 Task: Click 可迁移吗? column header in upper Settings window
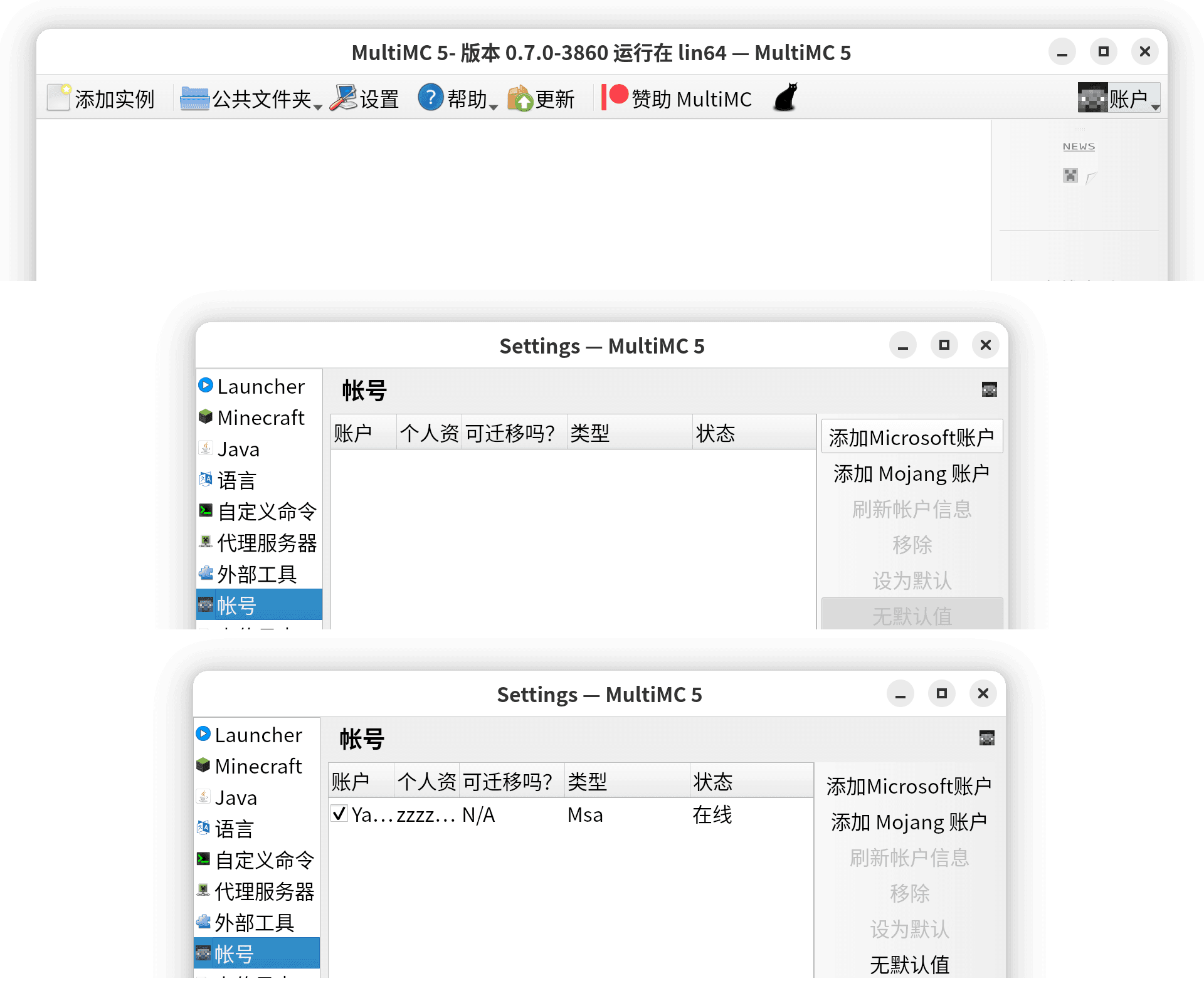(514, 433)
